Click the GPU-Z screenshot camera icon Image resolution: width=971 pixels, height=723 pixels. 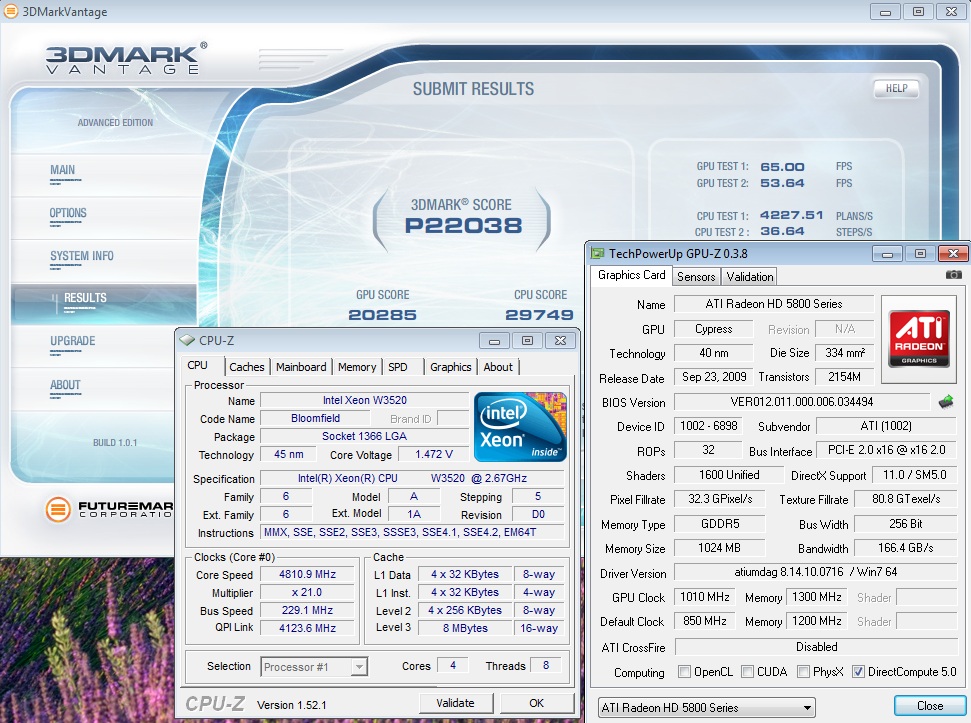(x=954, y=274)
